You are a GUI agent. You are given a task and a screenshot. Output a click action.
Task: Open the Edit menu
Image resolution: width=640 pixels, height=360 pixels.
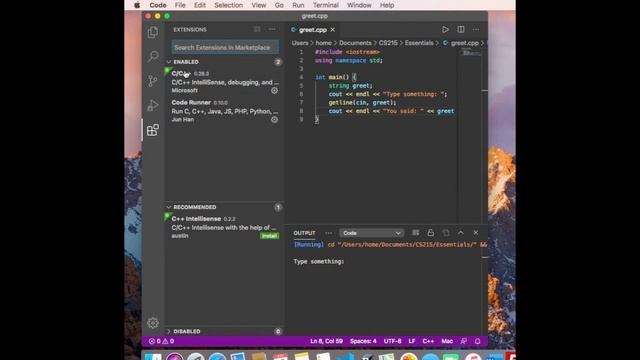point(200,5)
